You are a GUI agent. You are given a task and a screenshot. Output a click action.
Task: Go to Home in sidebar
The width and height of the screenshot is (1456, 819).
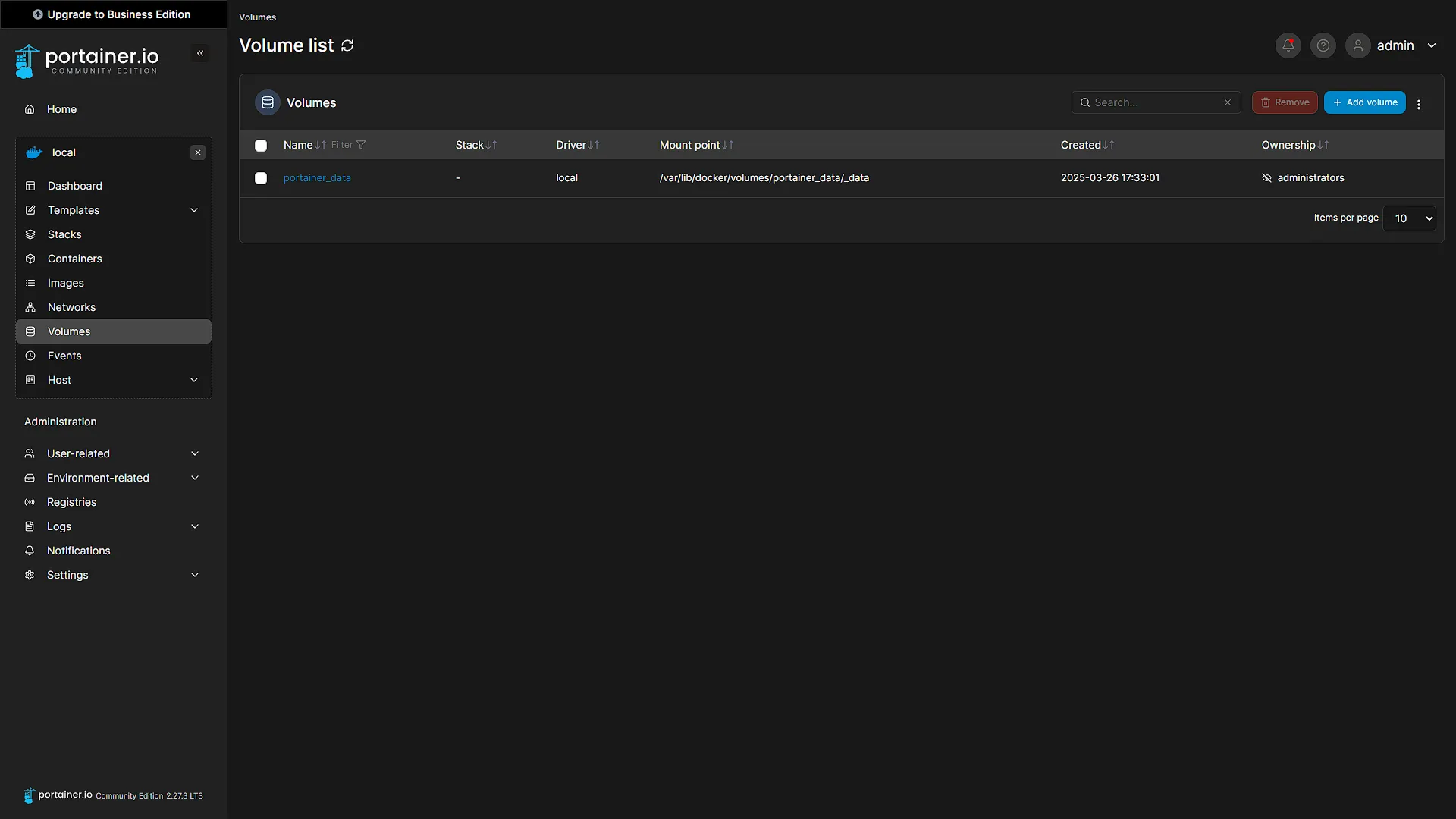click(114, 109)
